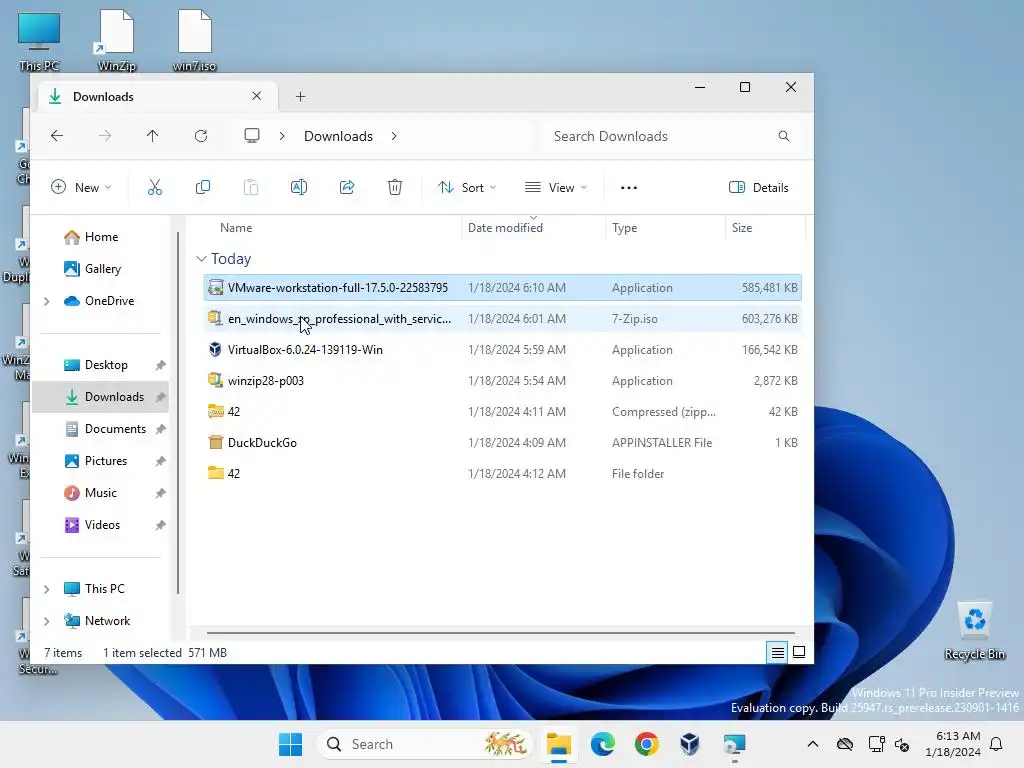Add a new Explorer tab
Image resolution: width=1024 pixels, height=768 pixels.
click(300, 97)
